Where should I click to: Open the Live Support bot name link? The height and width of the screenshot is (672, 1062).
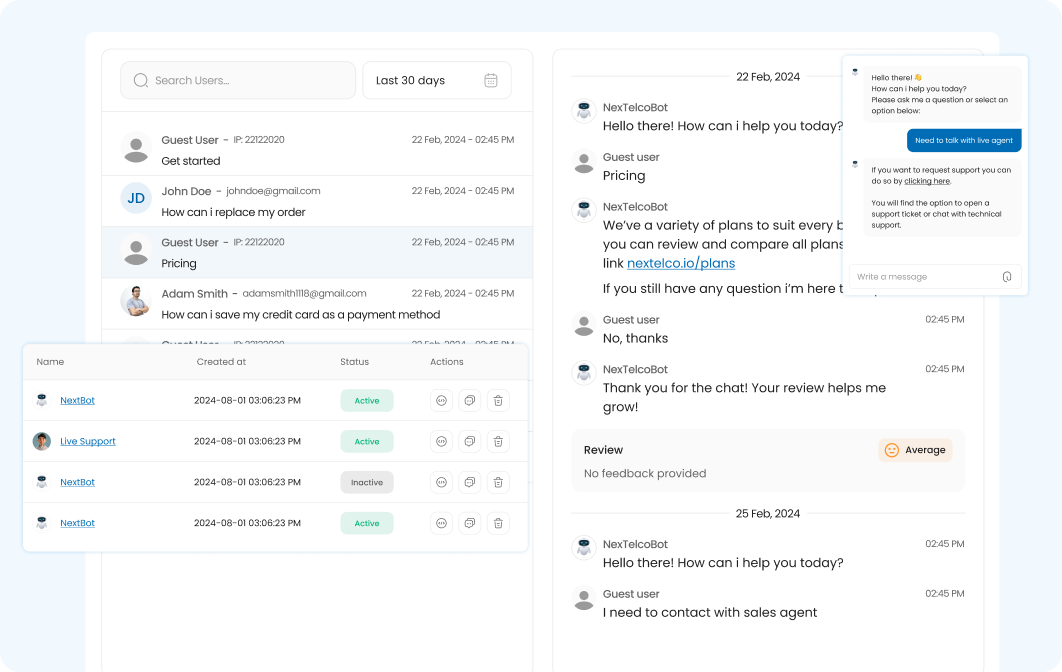pos(88,441)
